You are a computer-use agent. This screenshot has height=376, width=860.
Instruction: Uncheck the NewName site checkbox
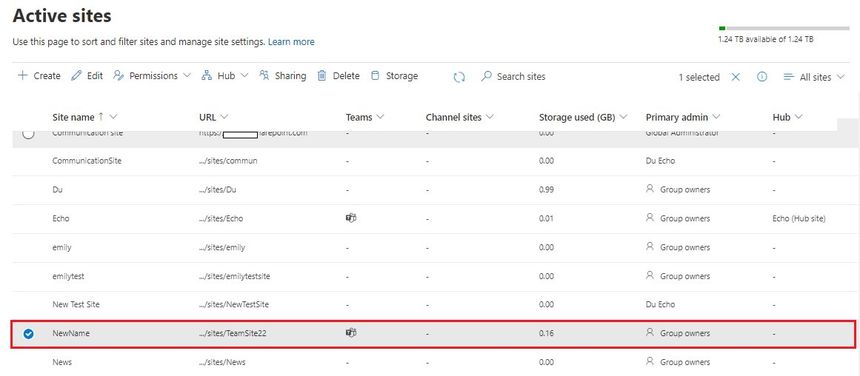coord(29,333)
